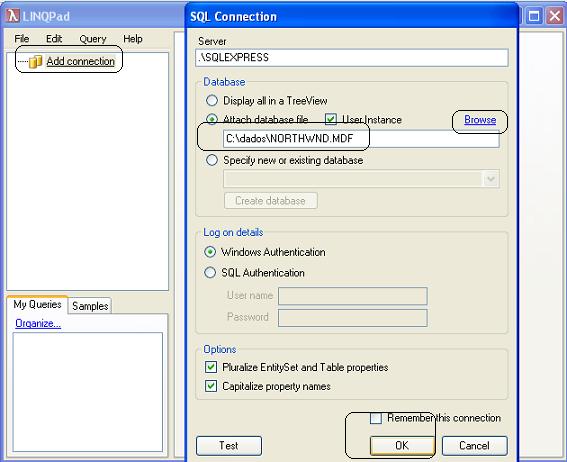Click the Browse link for database file
Viewport: 567px width, 462px height.
pos(480,120)
